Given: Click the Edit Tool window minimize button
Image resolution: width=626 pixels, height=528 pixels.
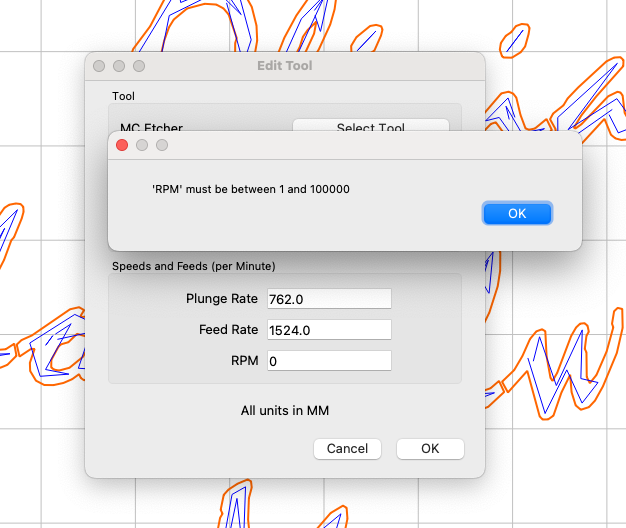Looking at the screenshot, I should [119, 66].
